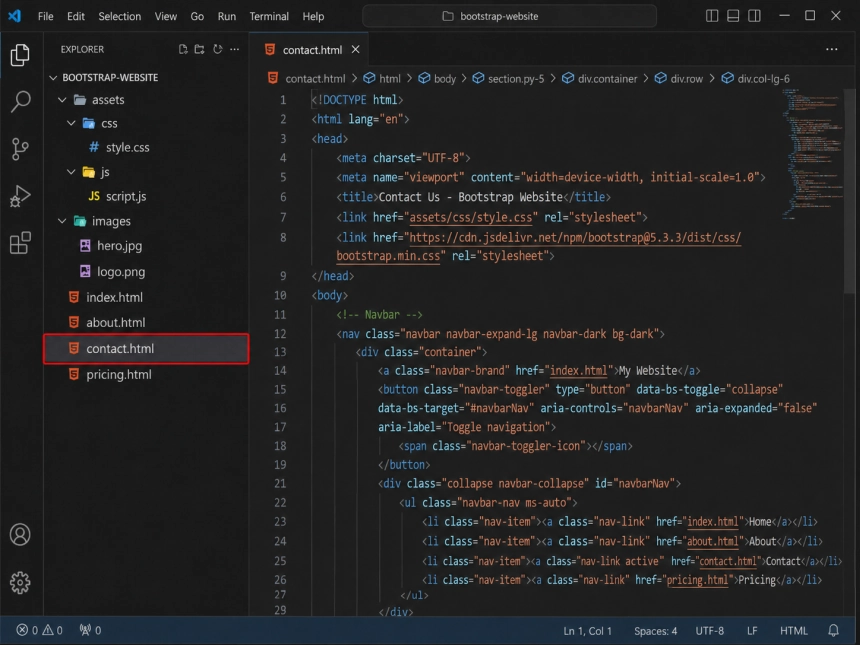Click the index.html link on line 14
This screenshot has width=860, height=645.
579,371
